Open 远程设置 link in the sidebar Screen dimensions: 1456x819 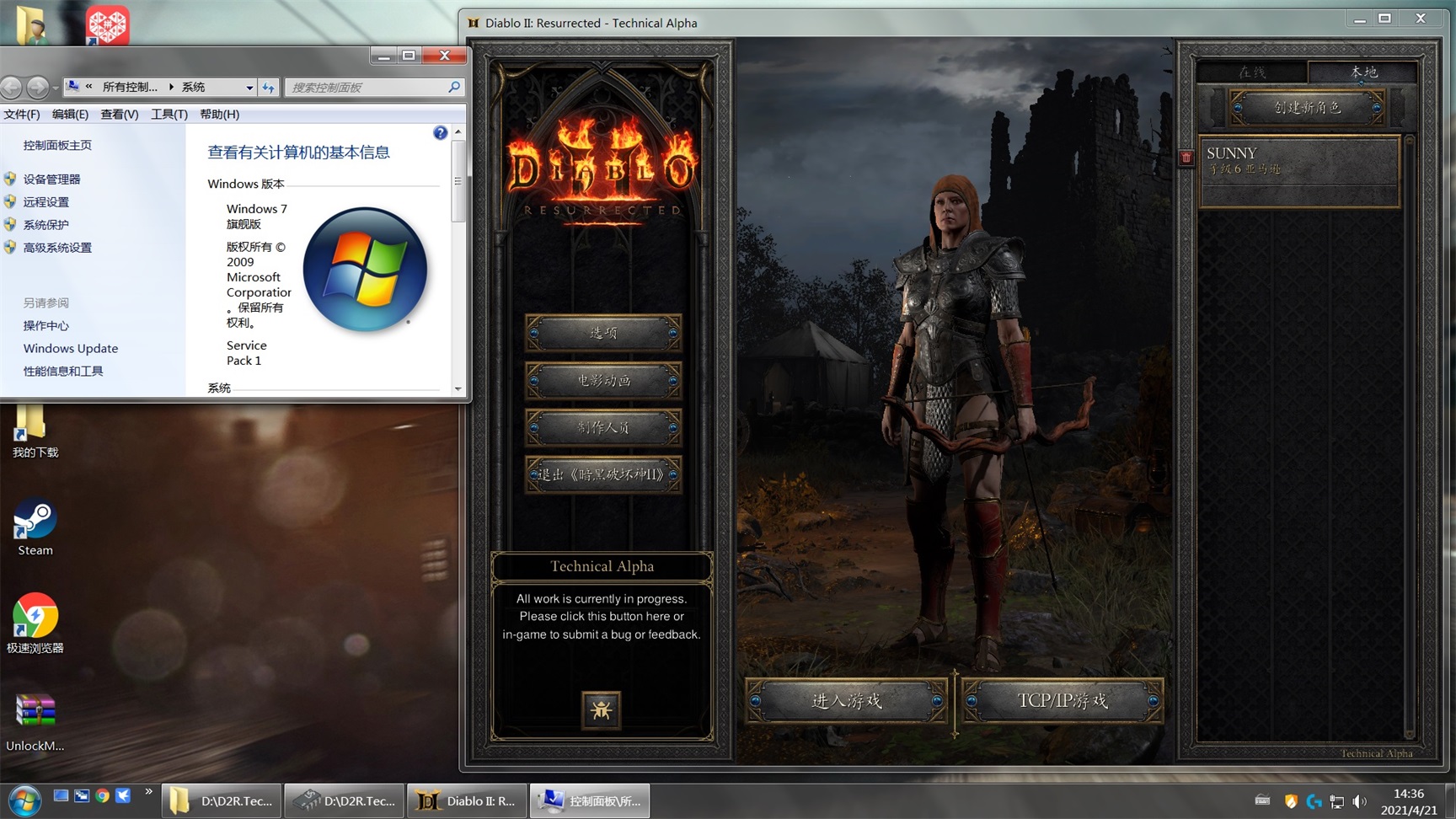pos(46,201)
